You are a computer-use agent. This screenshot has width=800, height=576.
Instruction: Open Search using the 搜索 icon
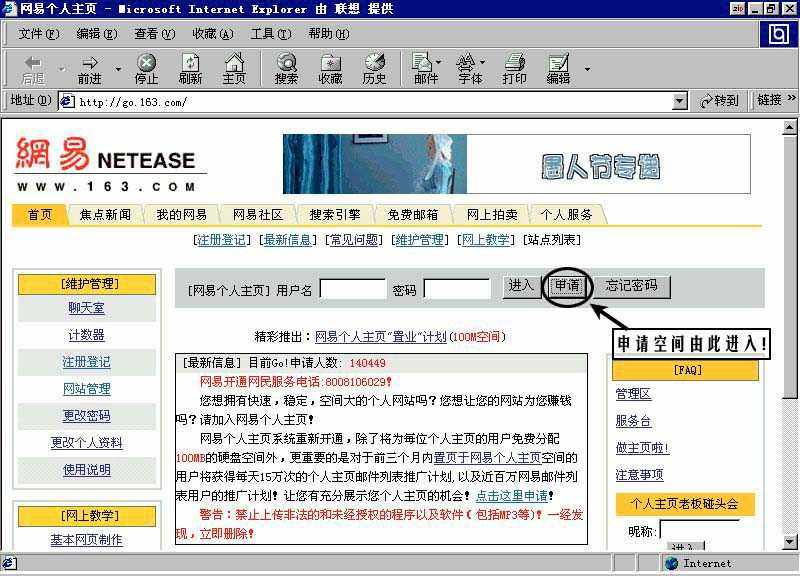[x=287, y=67]
